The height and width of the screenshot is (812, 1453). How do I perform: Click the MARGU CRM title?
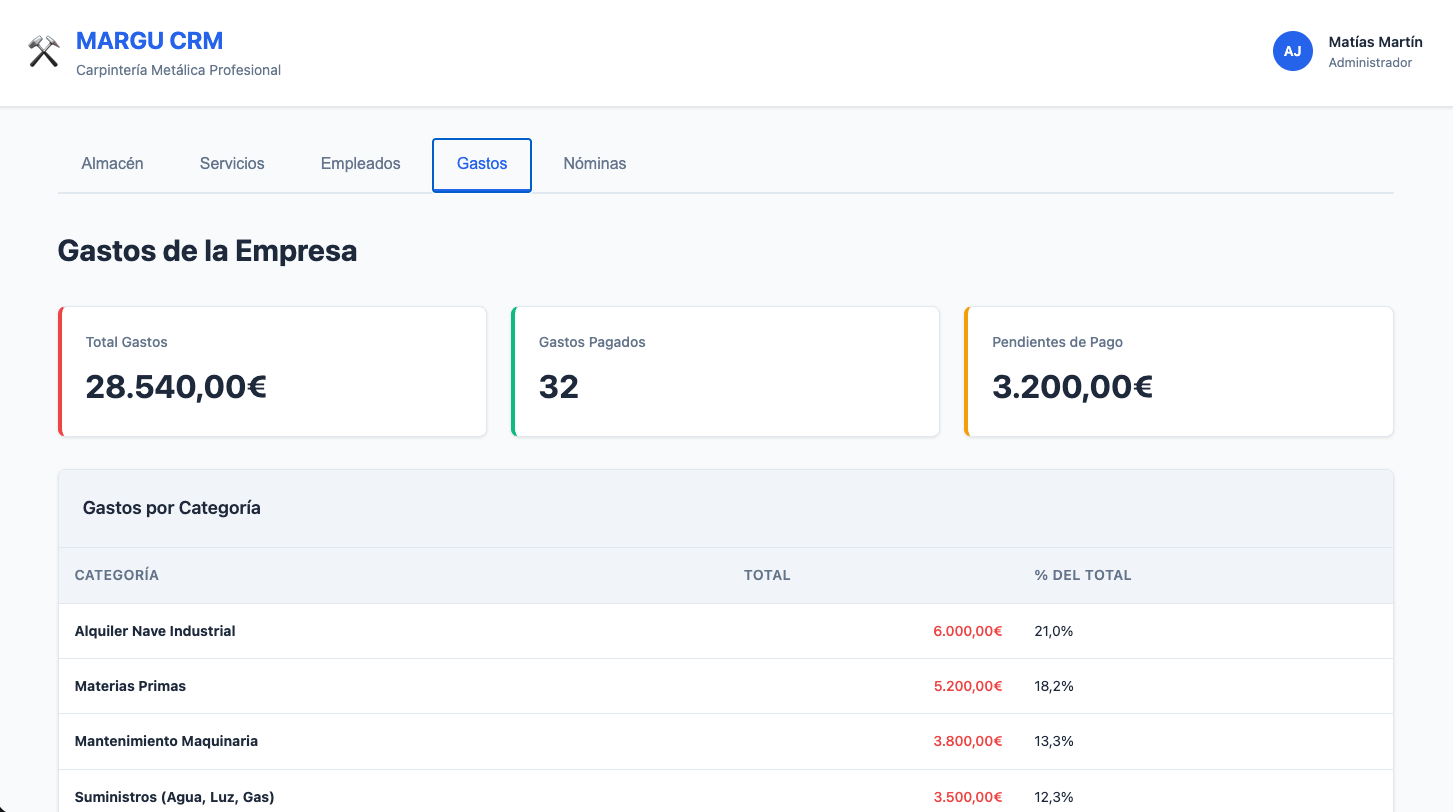pyautogui.click(x=149, y=41)
